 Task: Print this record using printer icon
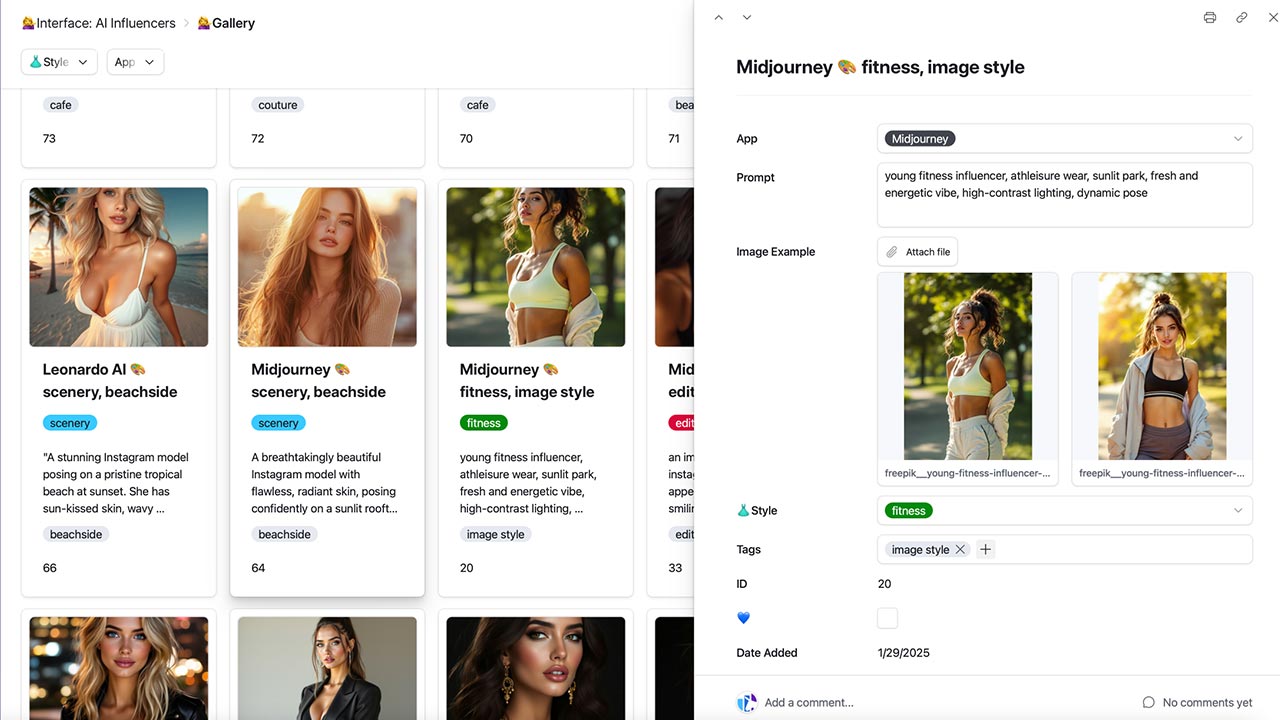(1210, 17)
